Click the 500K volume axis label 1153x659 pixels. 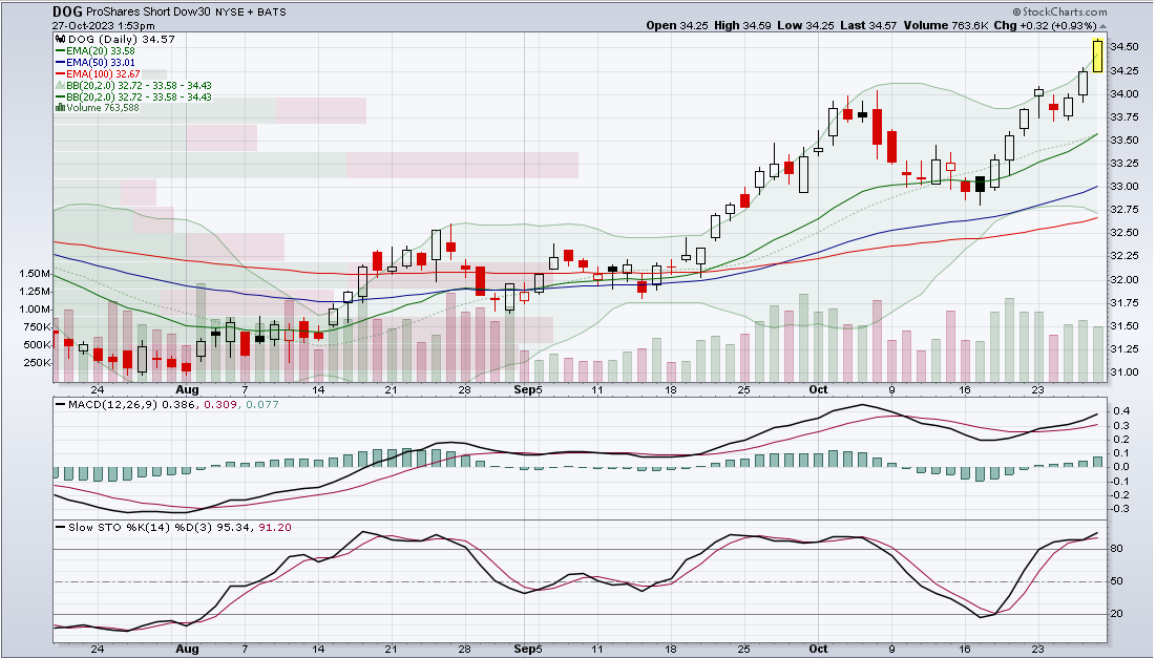[x=38, y=345]
